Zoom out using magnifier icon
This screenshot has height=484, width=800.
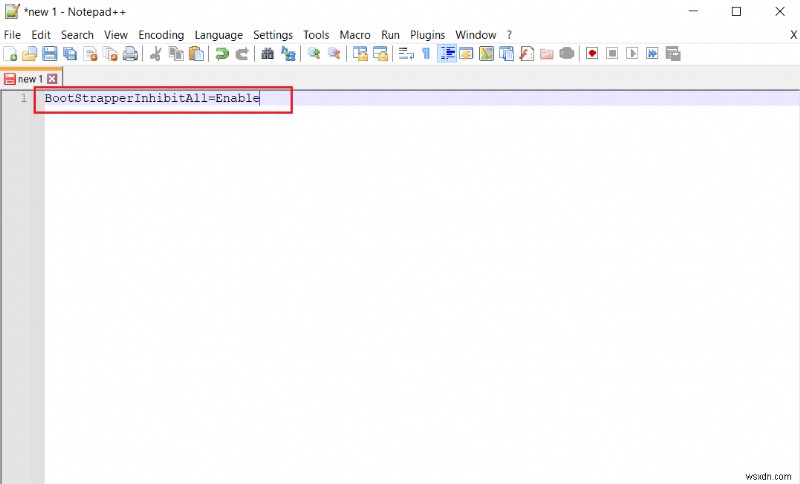pyautogui.click(x=334, y=54)
